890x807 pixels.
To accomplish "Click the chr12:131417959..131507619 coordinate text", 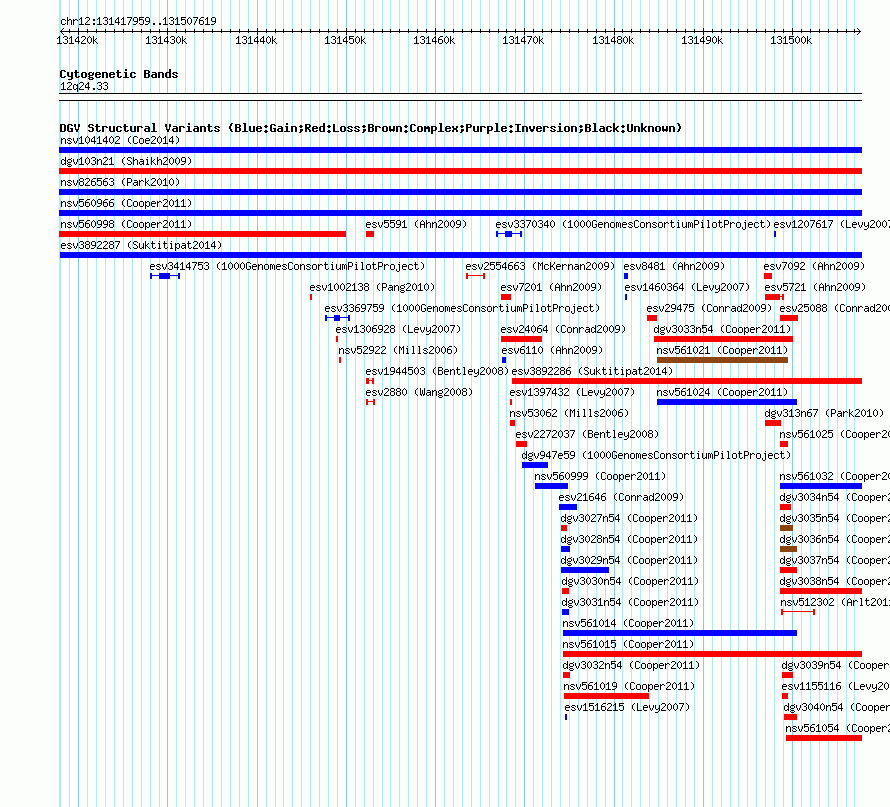I will (x=138, y=21).
